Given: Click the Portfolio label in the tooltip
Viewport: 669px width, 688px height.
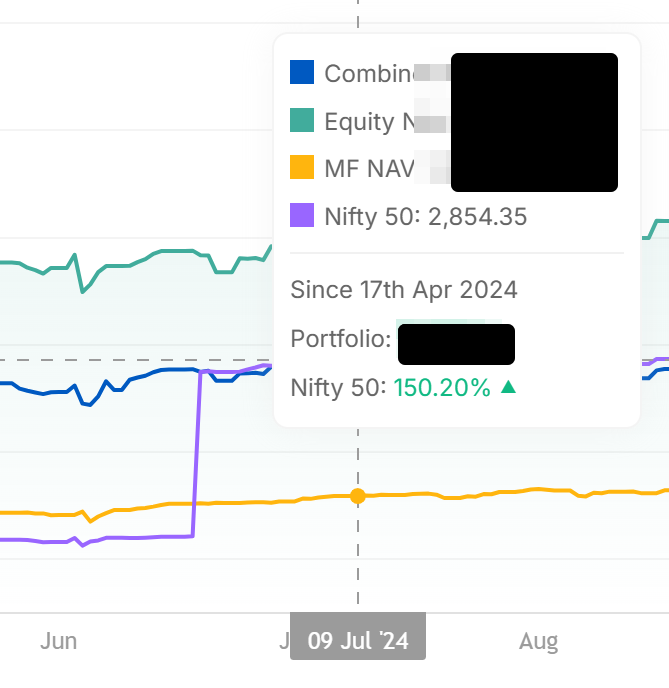Looking at the screenshot, I should pyautogui.click(x=340, y=339).
